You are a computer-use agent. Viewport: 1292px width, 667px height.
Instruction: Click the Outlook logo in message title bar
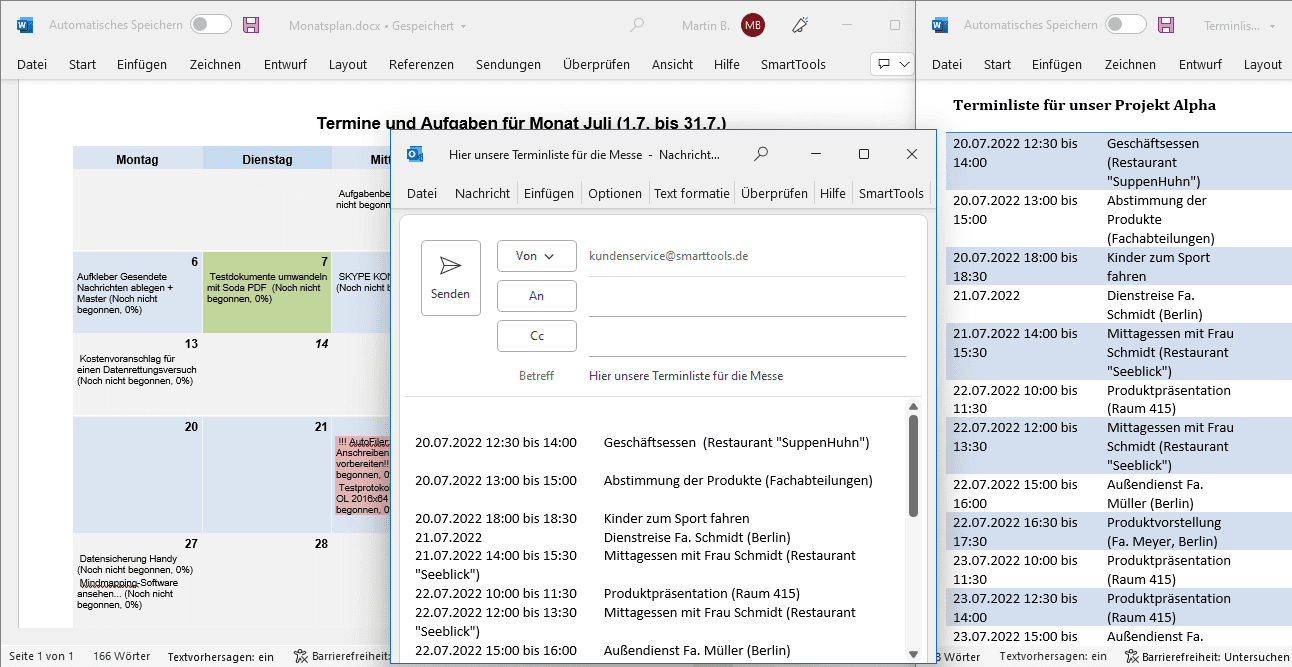(x=415, y=154)
